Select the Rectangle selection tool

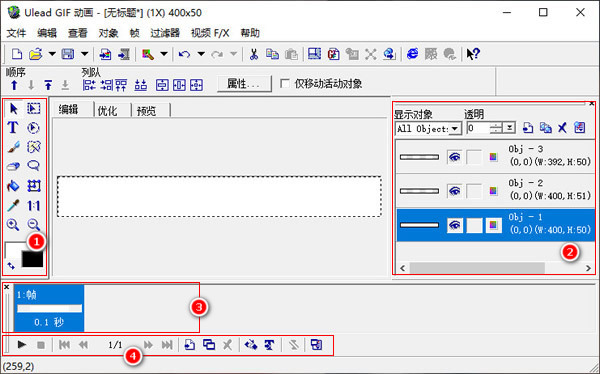pyautogui.click(x=34, y=109)
